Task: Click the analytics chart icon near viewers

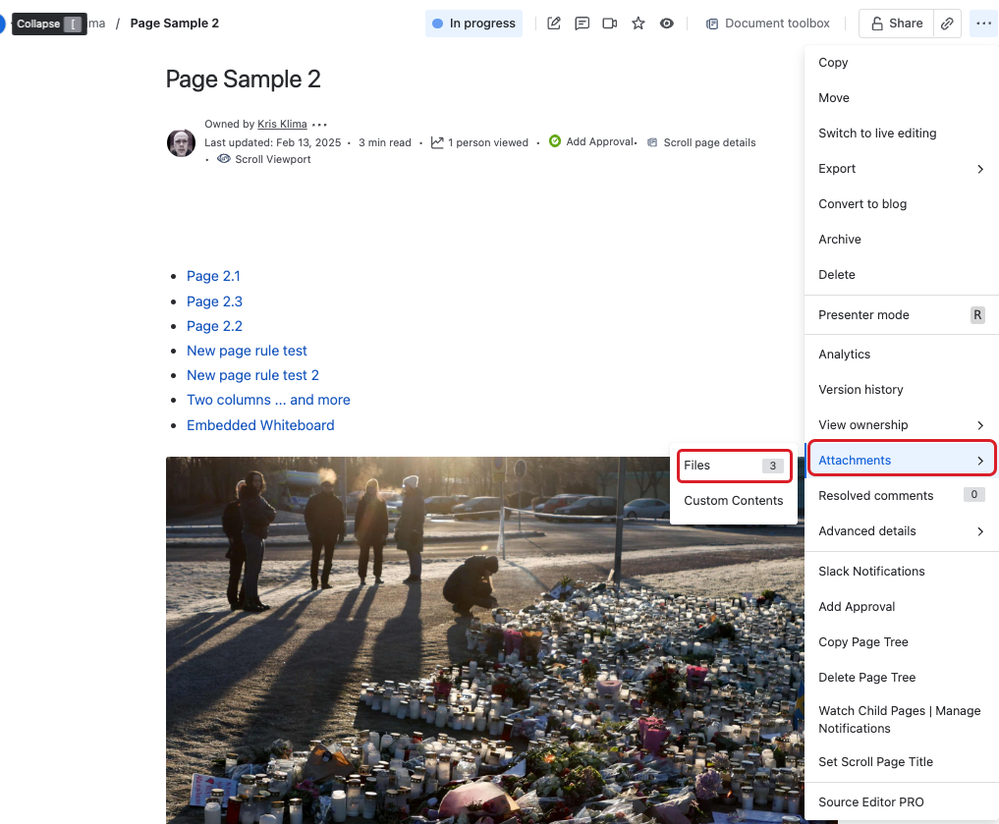Action: [437, 142]
